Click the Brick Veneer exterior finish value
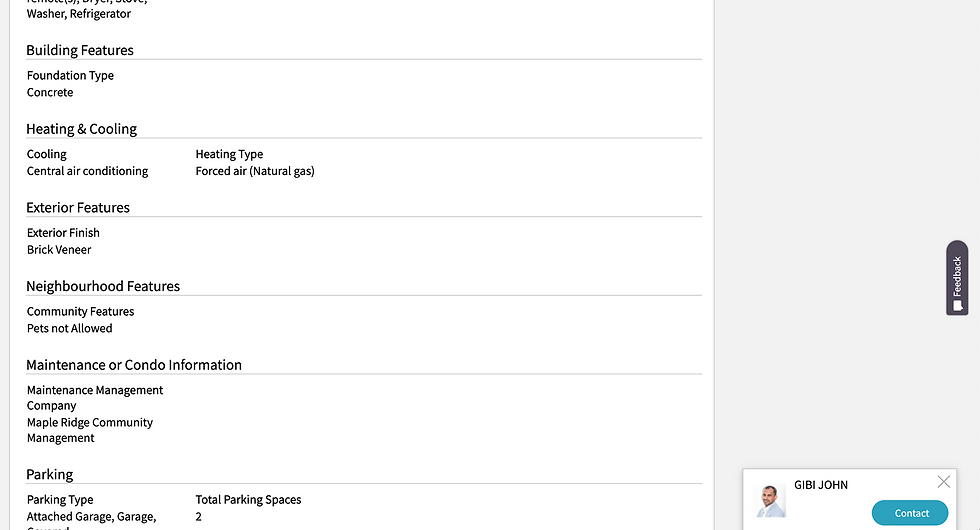 59,250
